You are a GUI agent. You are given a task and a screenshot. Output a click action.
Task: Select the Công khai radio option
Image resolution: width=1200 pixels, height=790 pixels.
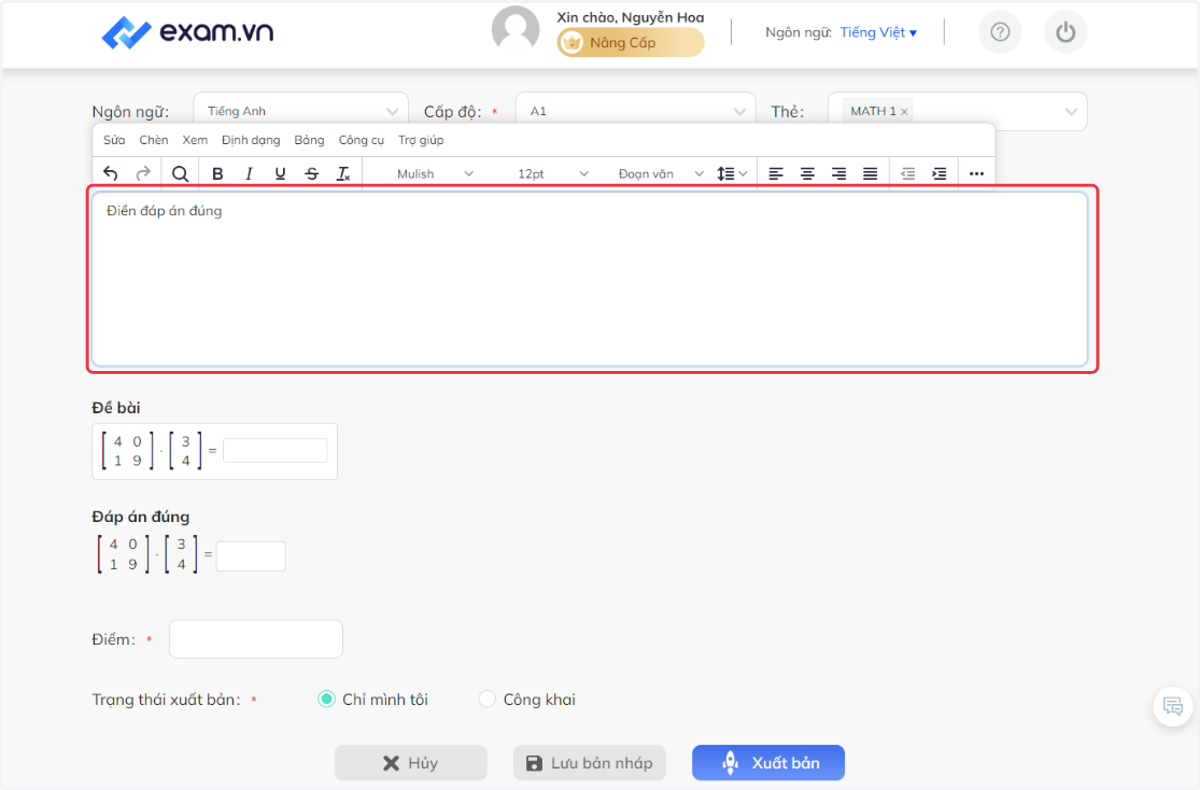[487, 699]
